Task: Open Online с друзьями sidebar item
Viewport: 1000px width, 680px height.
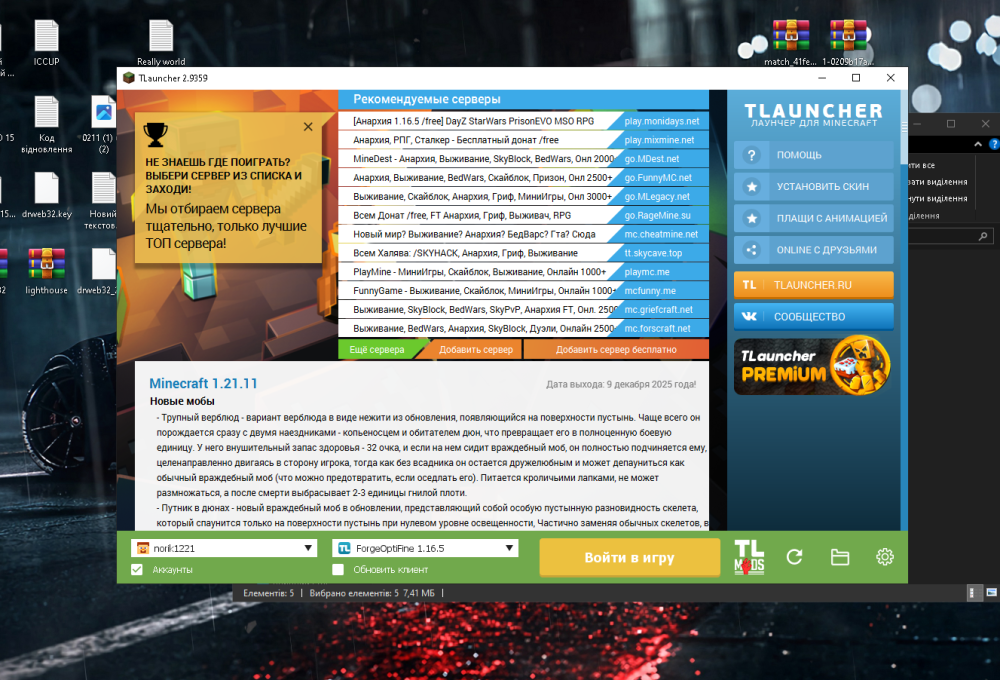Action: [813, 250]
